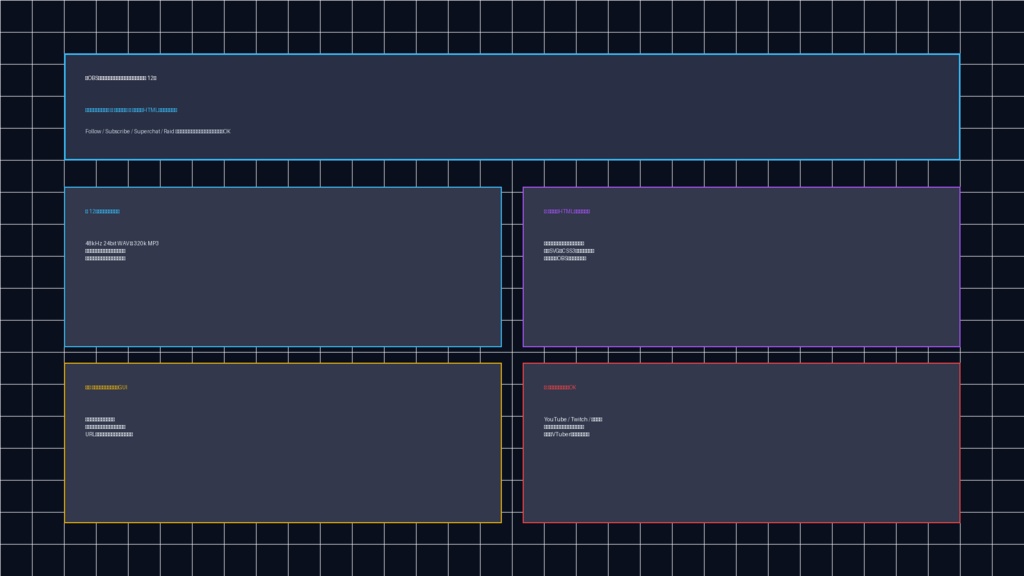Click the blue subtitle containing "HTML" in top banner
1024x576 pixels.
131,110
